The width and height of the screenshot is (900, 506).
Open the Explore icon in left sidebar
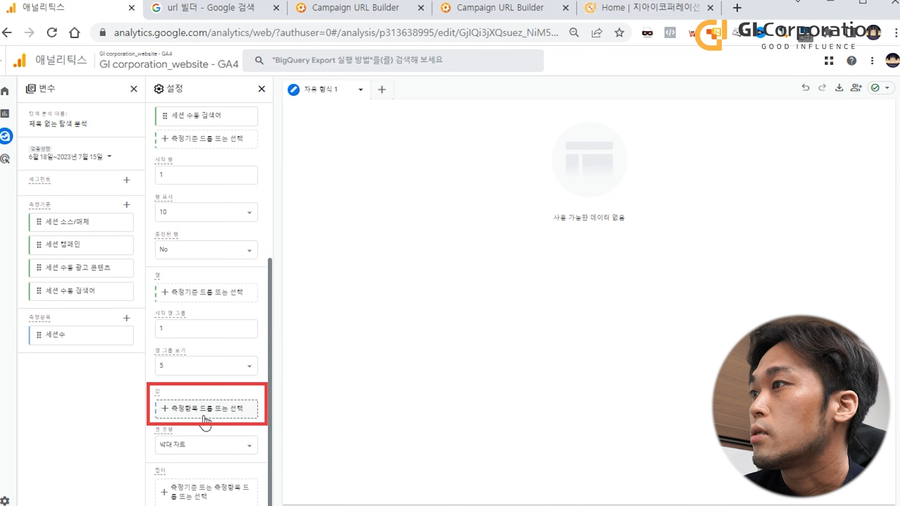(6, 136)
